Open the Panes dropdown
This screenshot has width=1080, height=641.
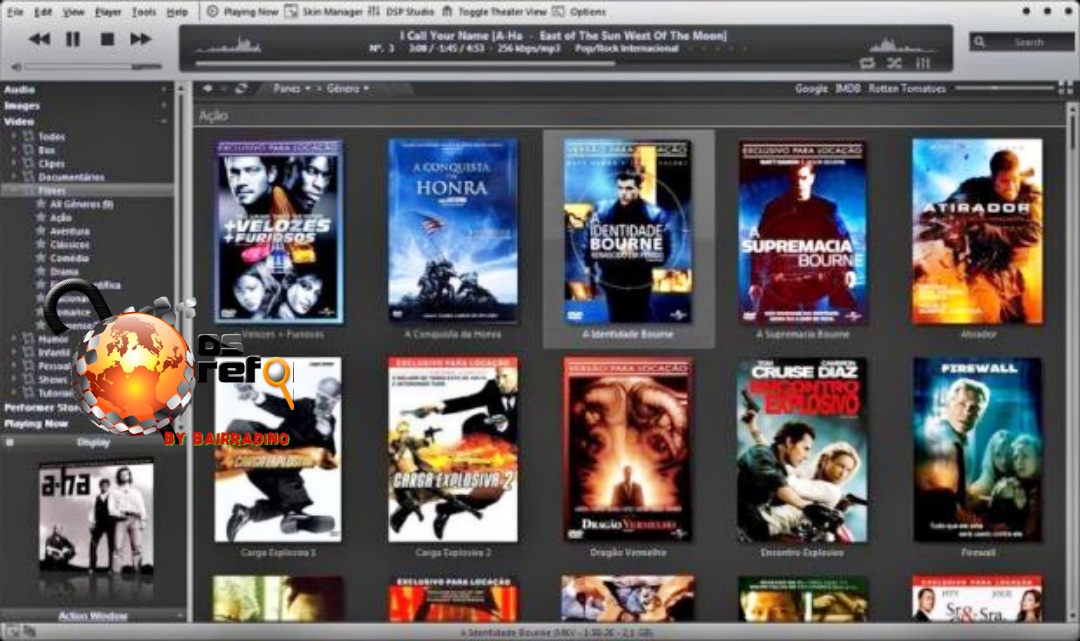tap(291, 89)
